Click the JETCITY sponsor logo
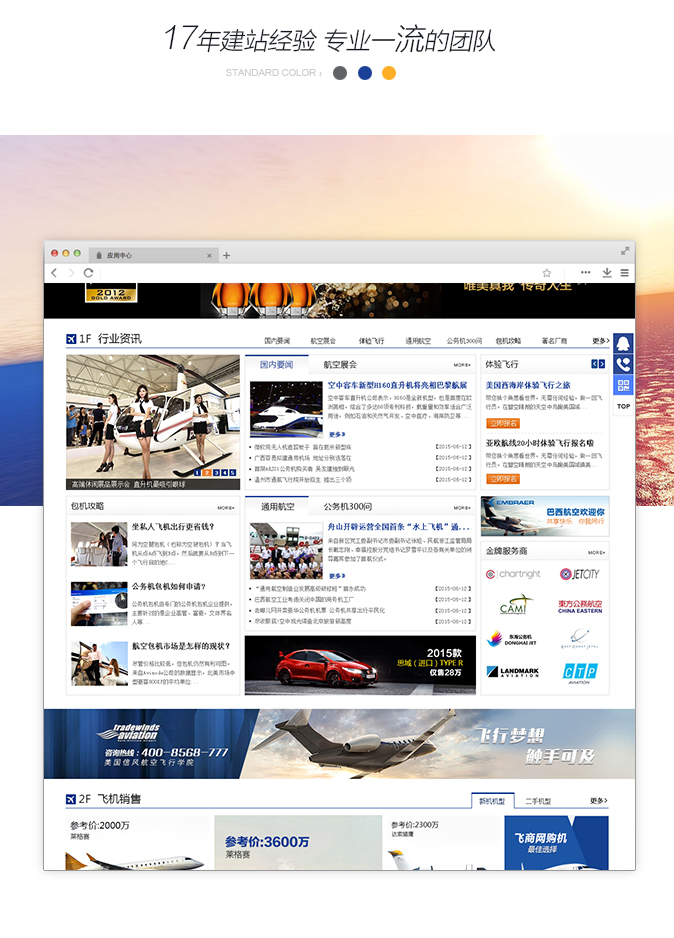The height and width of the screenshot is (938, 674). point(580,574)
